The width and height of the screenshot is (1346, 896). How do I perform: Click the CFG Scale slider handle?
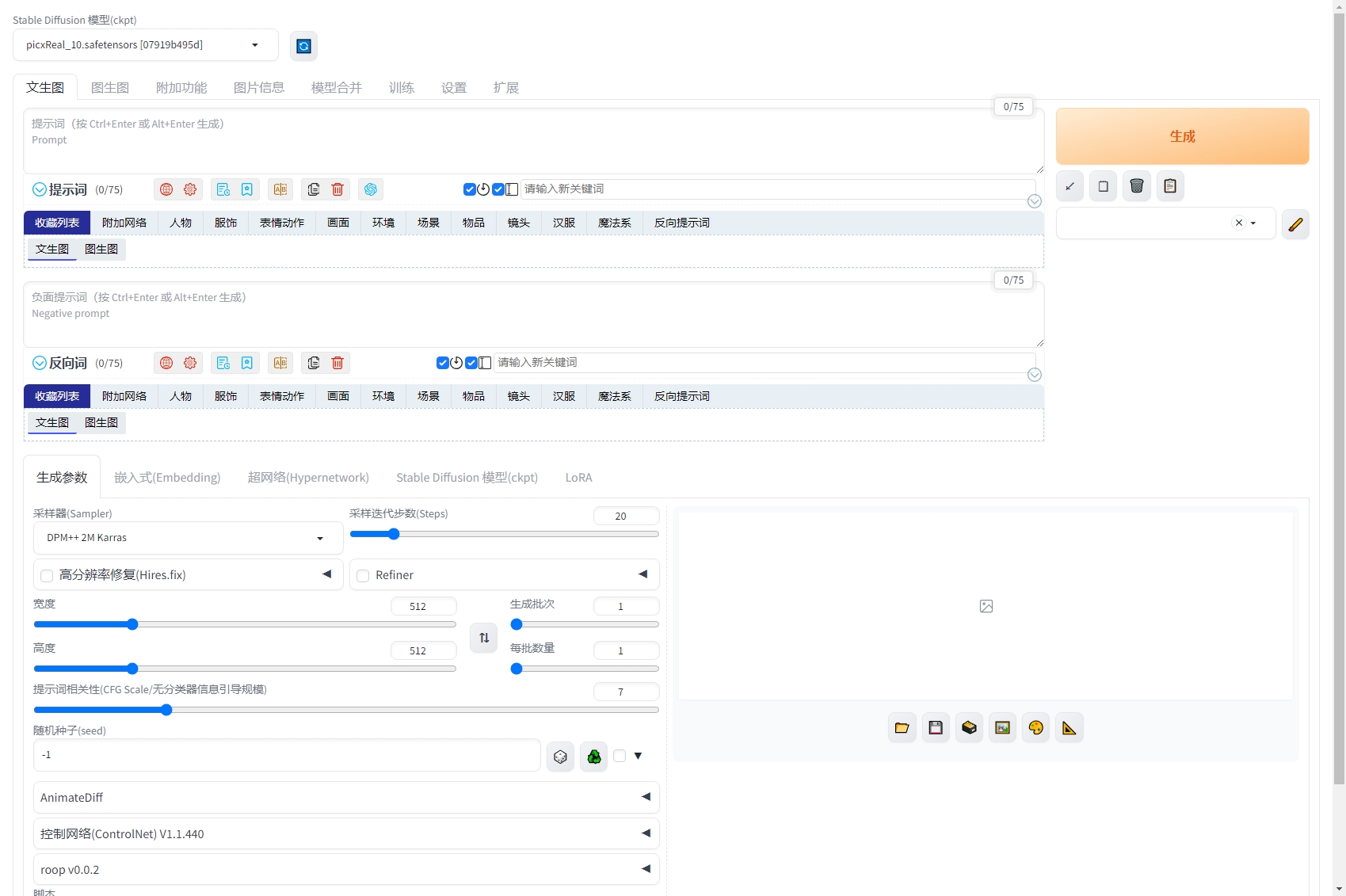[x=166, y=710]
